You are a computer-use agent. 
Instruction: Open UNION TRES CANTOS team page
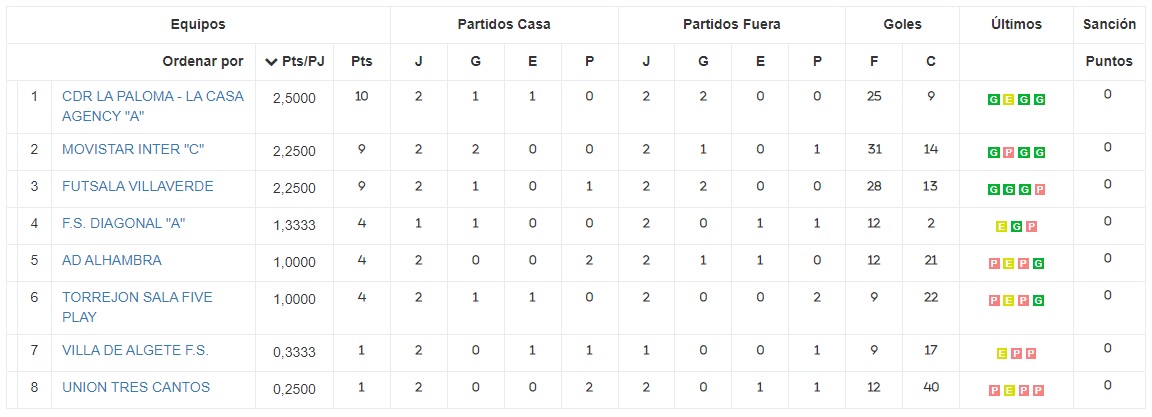(x=136, y=387)
